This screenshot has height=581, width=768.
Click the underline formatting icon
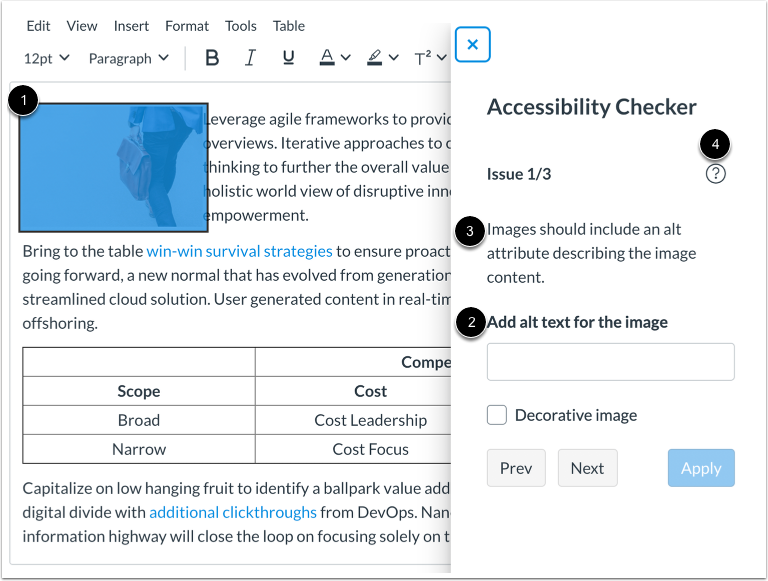point(288,58)
